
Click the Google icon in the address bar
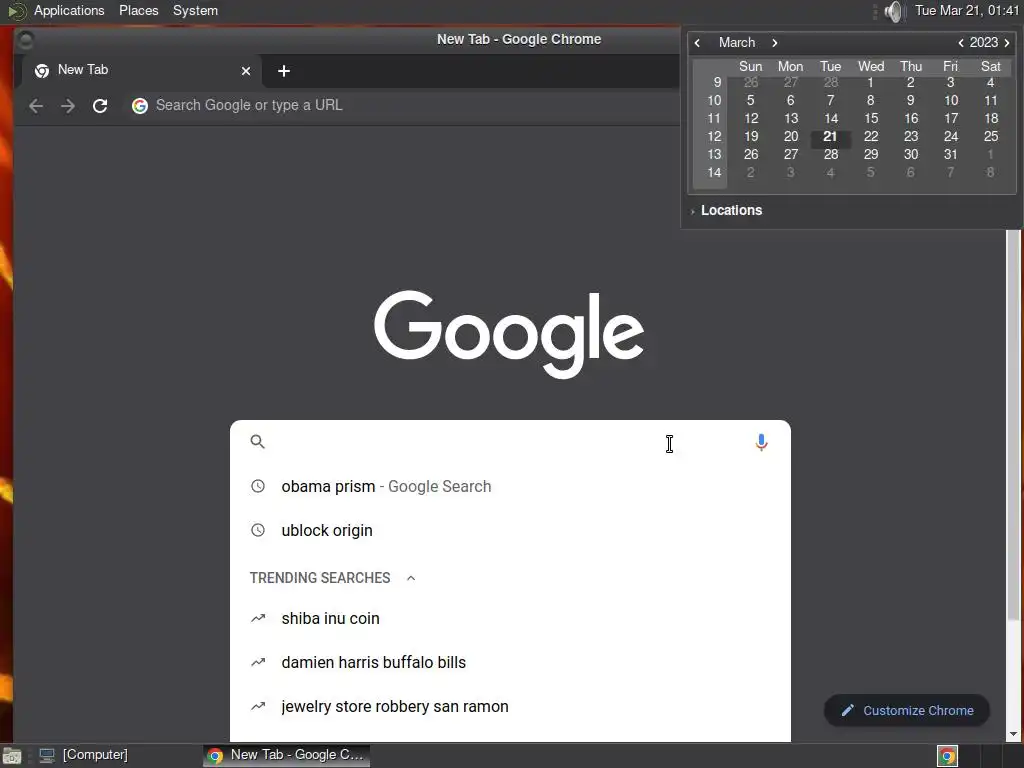pos(140,106)
